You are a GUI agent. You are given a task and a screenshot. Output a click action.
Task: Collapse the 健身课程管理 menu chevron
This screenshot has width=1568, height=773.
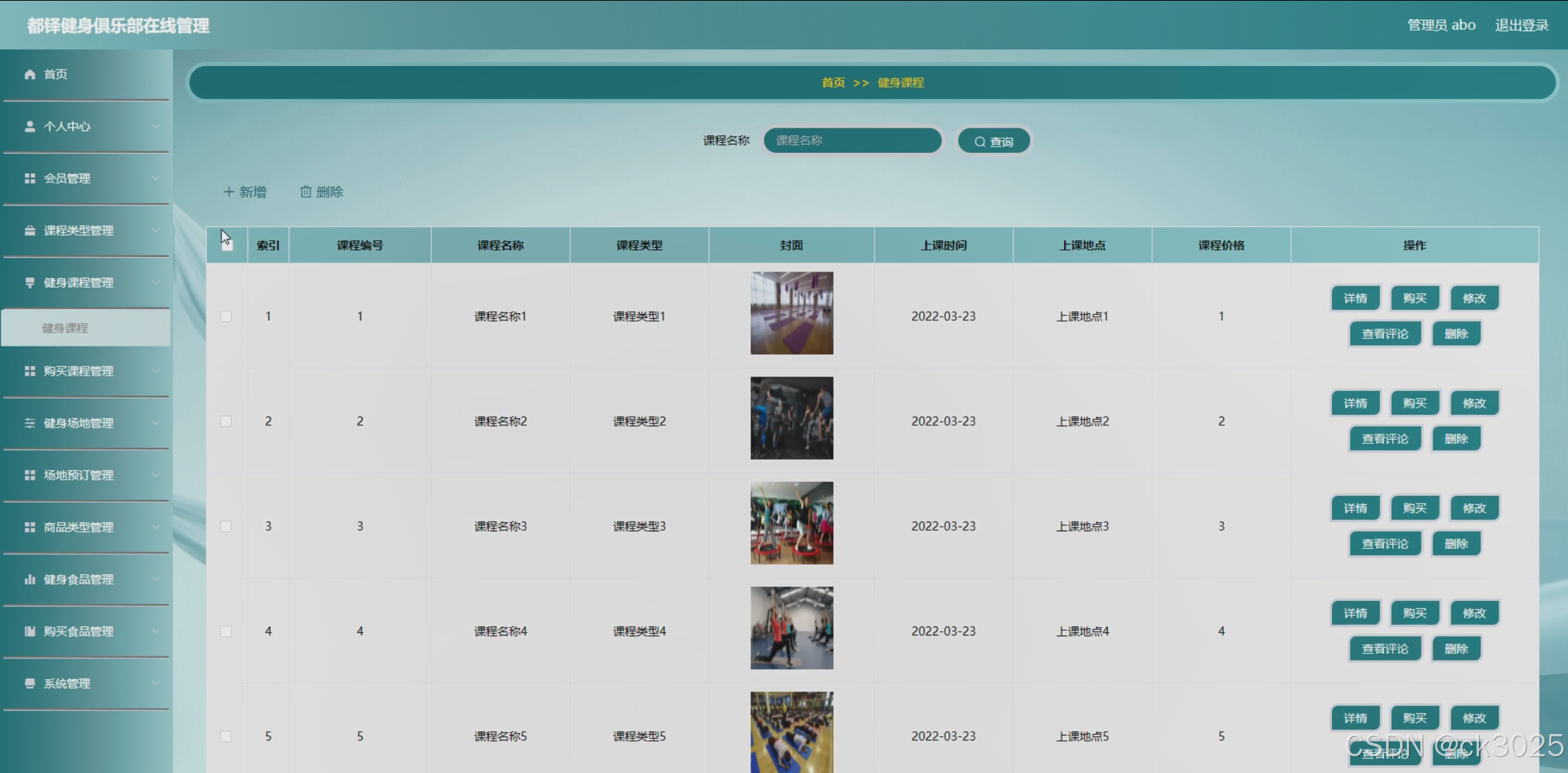[155, 283]
